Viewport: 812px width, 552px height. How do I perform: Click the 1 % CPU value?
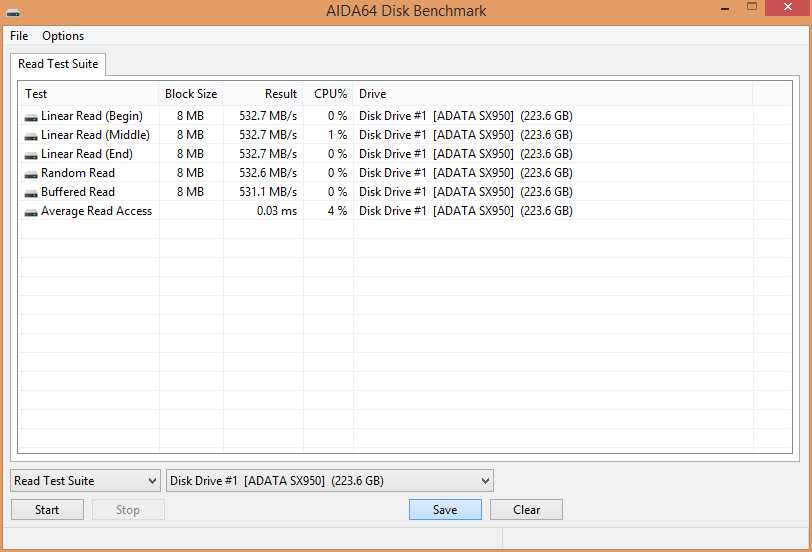coord(337,135)
